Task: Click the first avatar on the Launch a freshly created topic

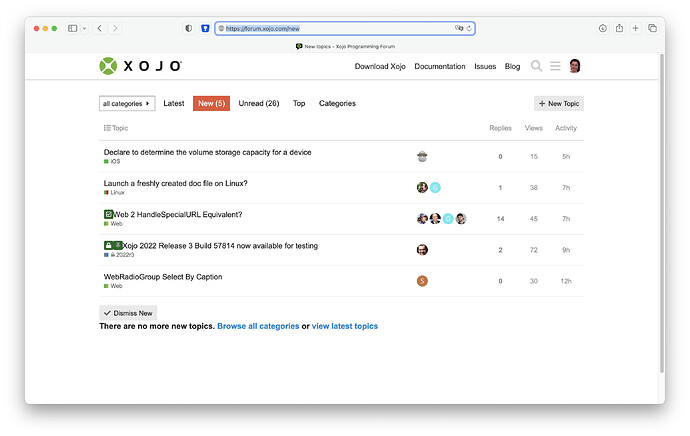Action: [422, 187]
